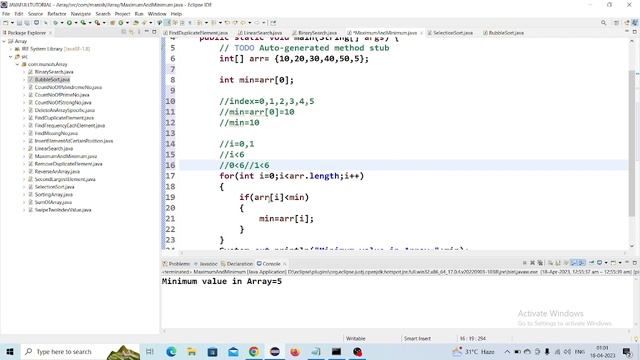Image resolution: width=640 pixels, height=360 pixels.
Task: Toggle Link with Editor in Package Explorer
Action: point(131,32)
